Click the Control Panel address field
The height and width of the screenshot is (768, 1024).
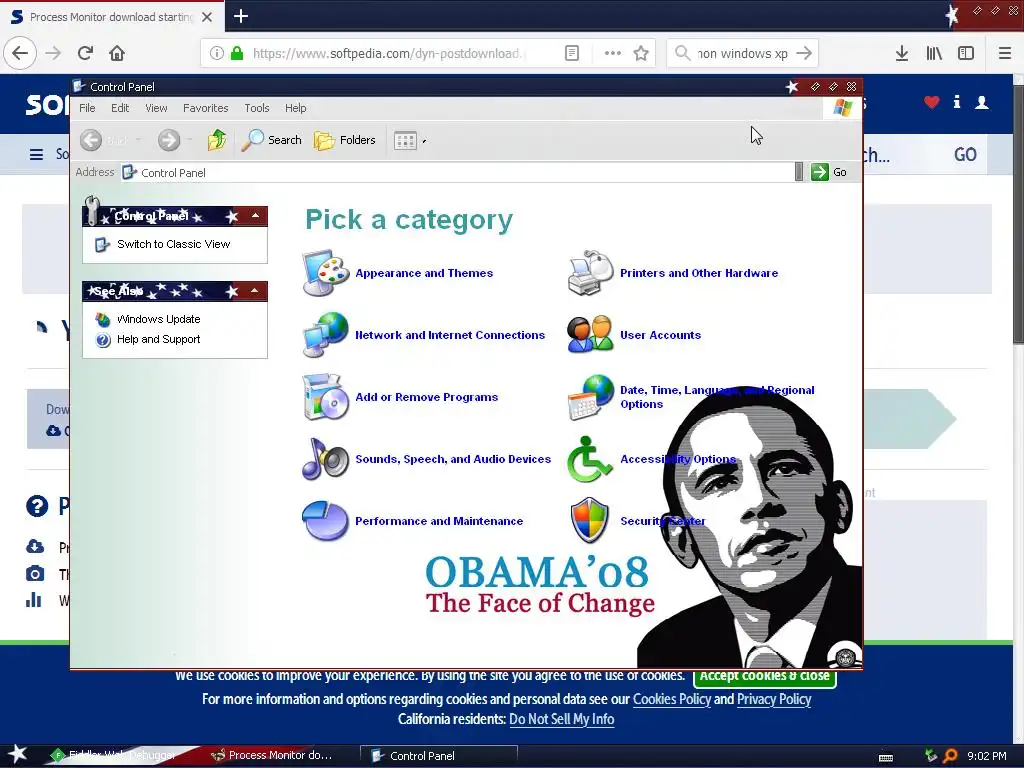[x=457, y=172]
